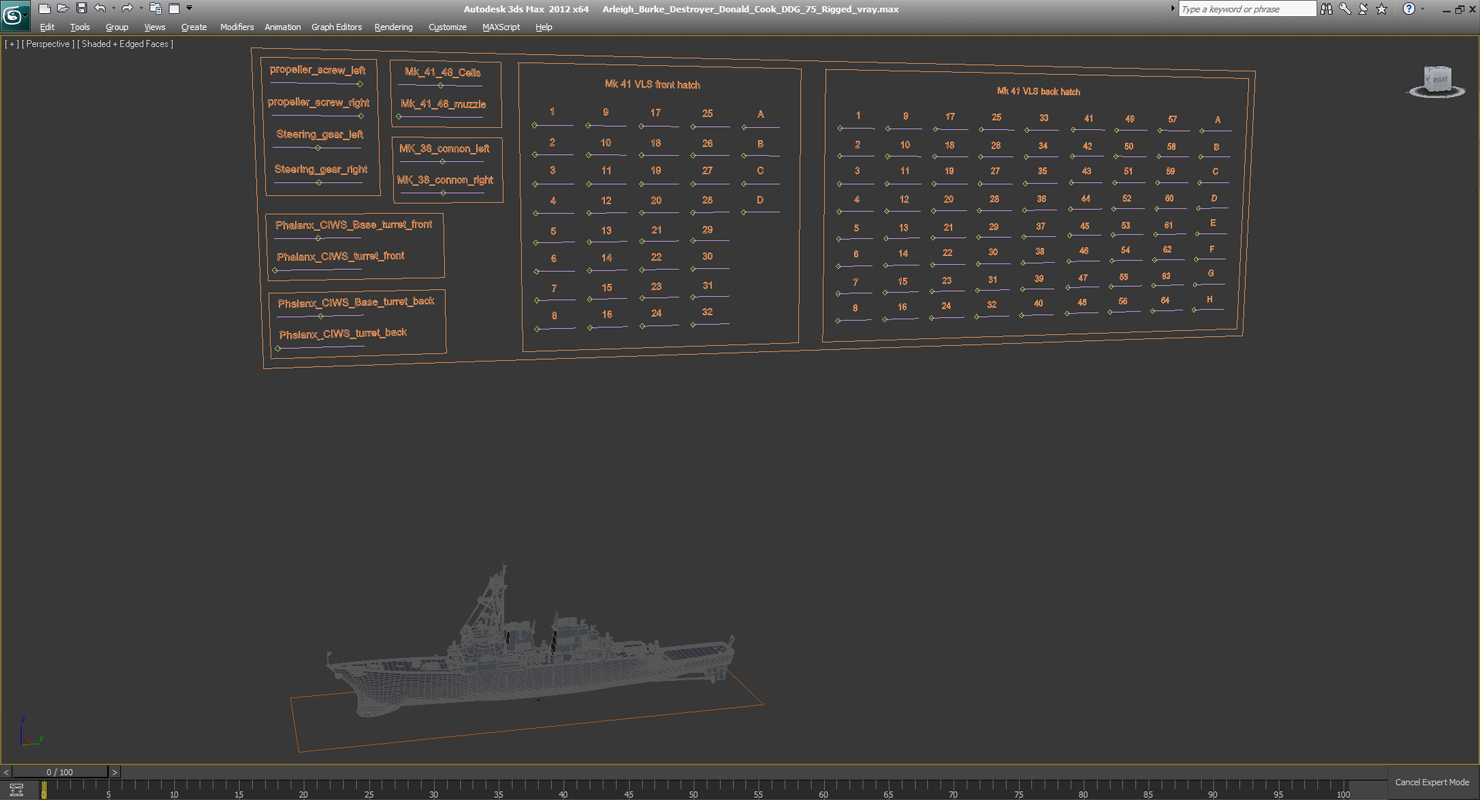This screenshot has width=1480, height=800.
Task: Click the ViewCube in the viewport corner
Action: [x=1437, y=81]
